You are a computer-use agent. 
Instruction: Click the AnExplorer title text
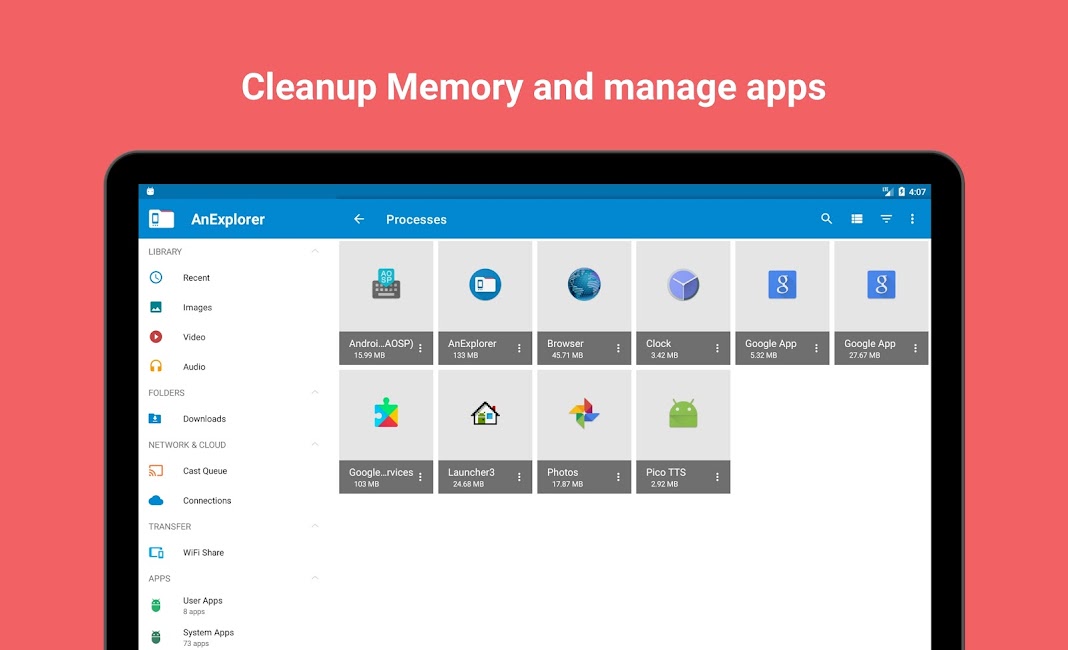pyautogui.click(x=227, y=219)
